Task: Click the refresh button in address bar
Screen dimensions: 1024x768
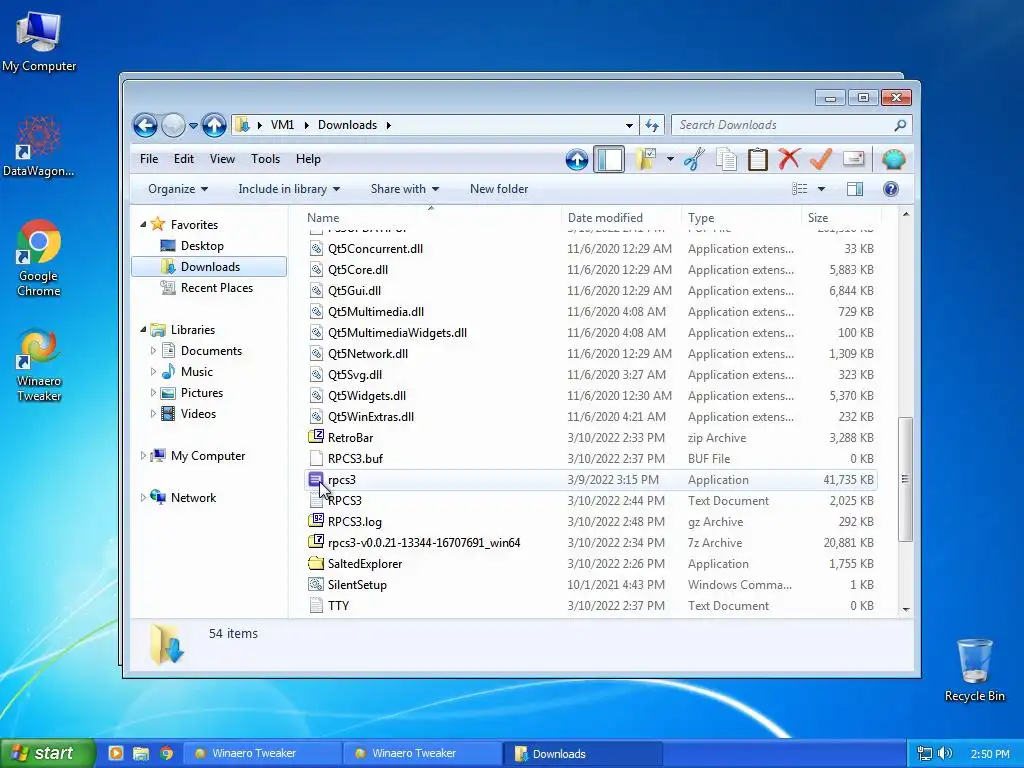Action: pos(652,125)
